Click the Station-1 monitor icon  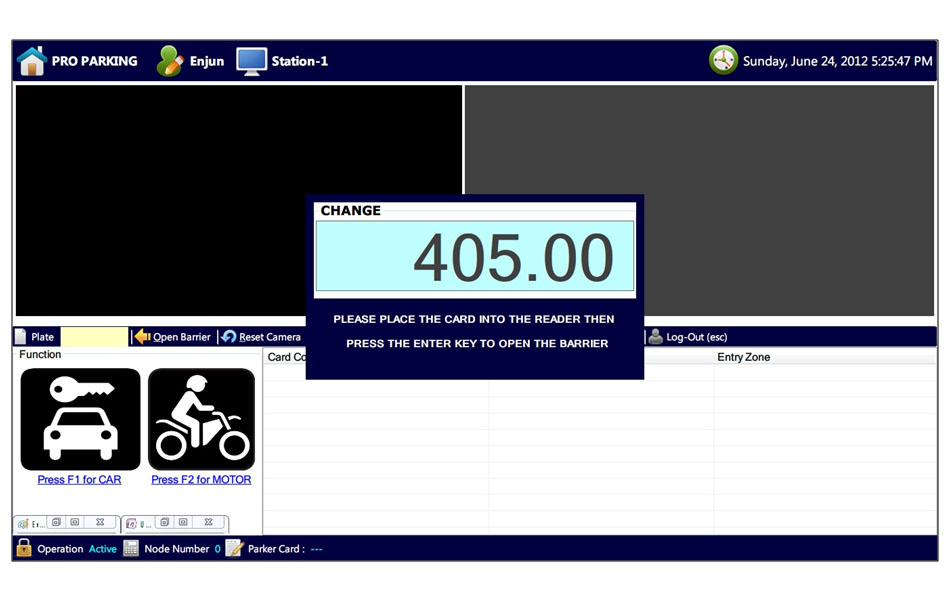pos(251,61)
